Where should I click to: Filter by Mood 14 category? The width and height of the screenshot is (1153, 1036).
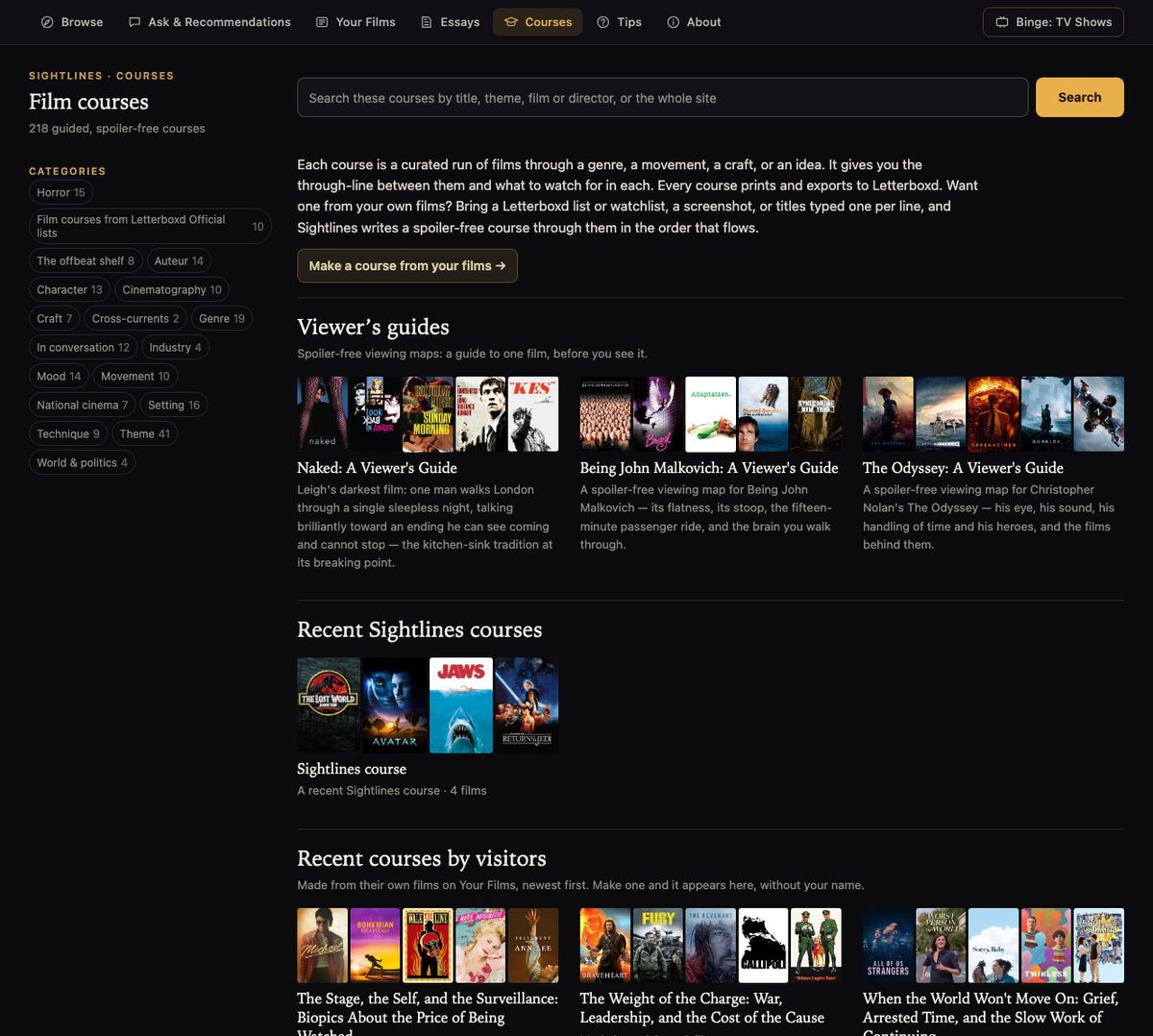pos(59,376)
